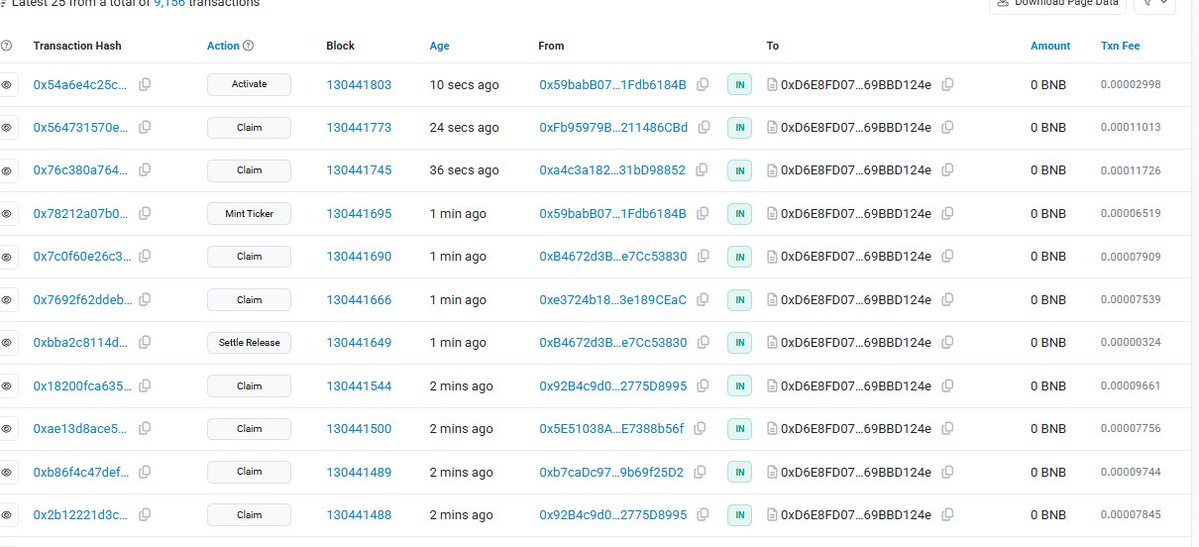Open sender address 0xFb95979B...211486CBd
The width and height of the screenshot is (1199, 547).
coord(613,128)
